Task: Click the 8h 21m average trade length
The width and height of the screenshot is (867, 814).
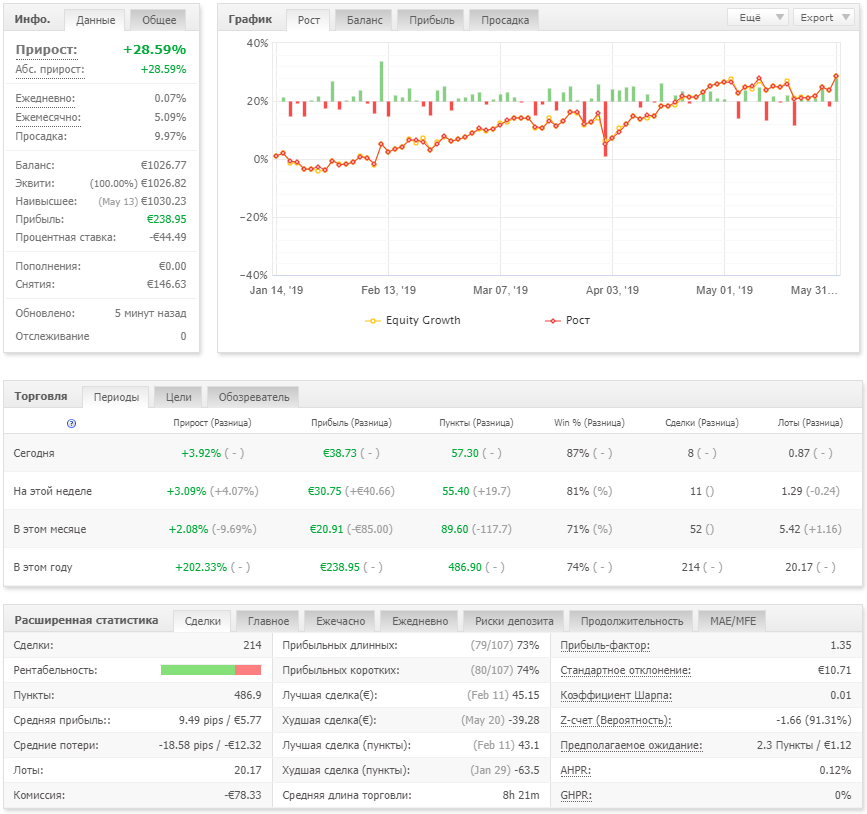Action: click(521, 795)
